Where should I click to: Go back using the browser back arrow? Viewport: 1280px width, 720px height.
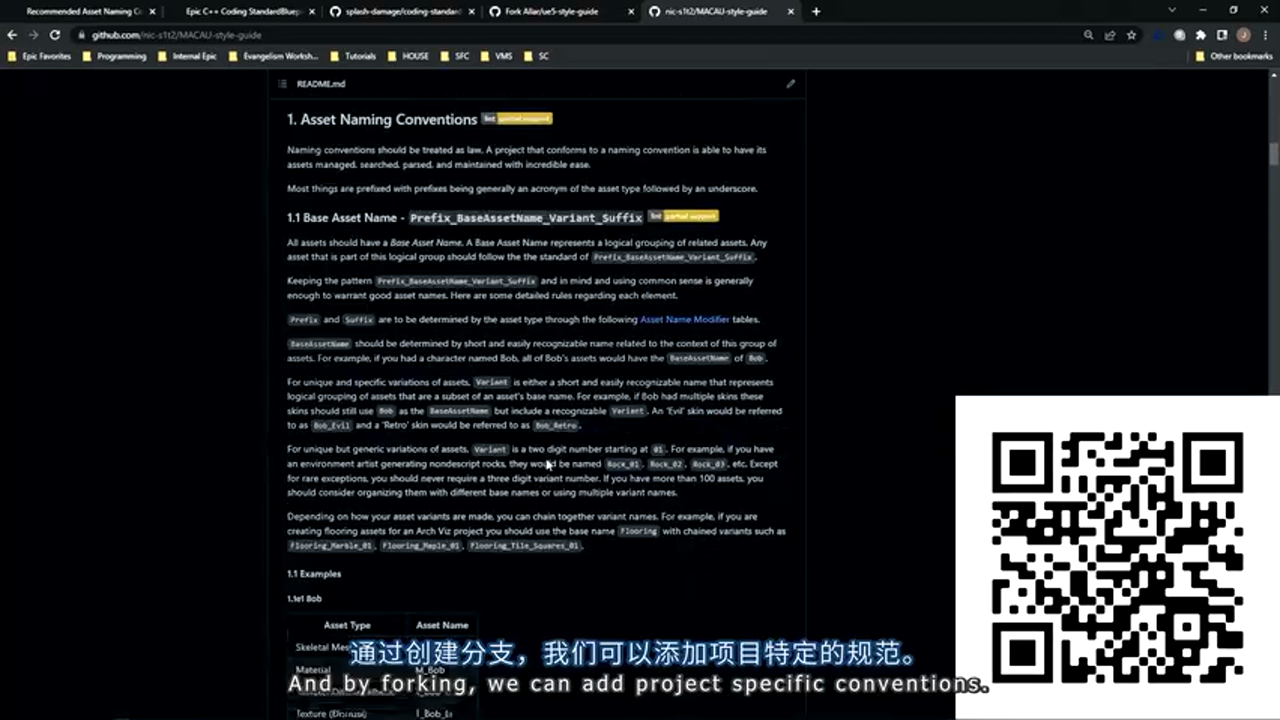tap(12, 35)
